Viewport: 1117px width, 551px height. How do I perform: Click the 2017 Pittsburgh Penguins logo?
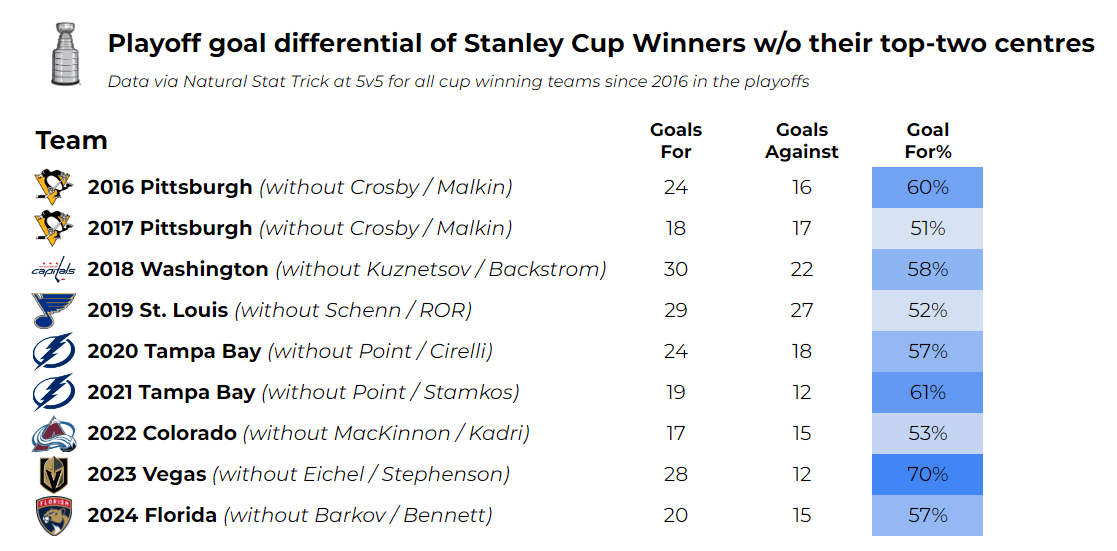[54, 229]
